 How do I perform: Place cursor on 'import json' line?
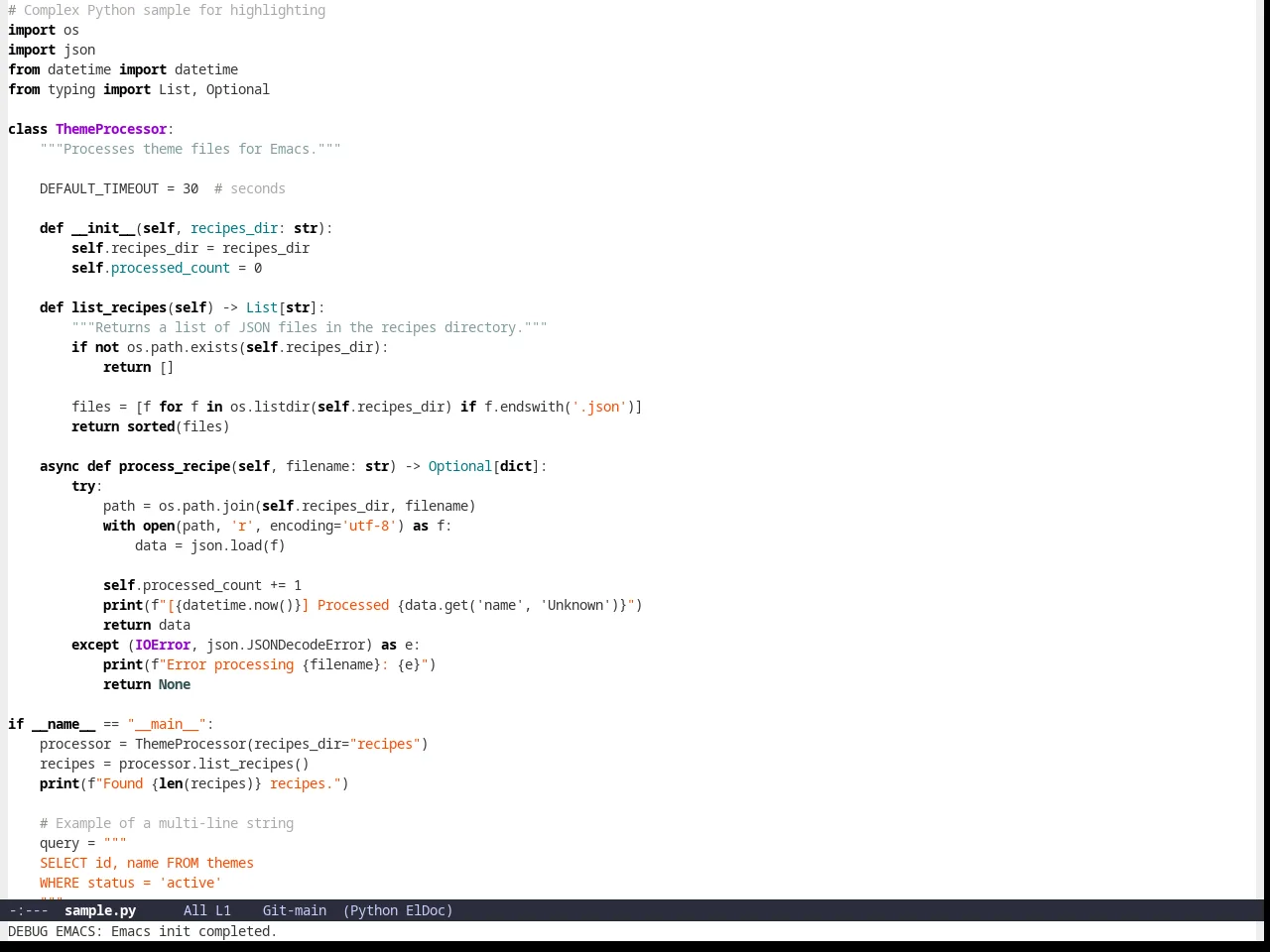pos(52,50)
